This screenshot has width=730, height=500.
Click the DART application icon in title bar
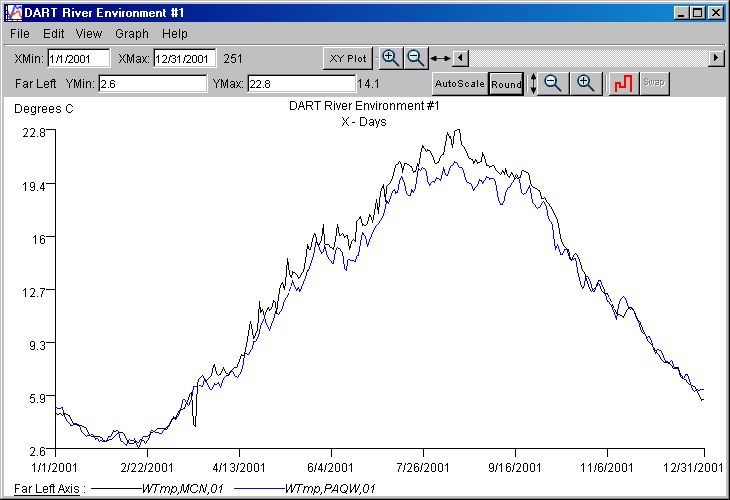pyautogui.click(x=12, y=12)
